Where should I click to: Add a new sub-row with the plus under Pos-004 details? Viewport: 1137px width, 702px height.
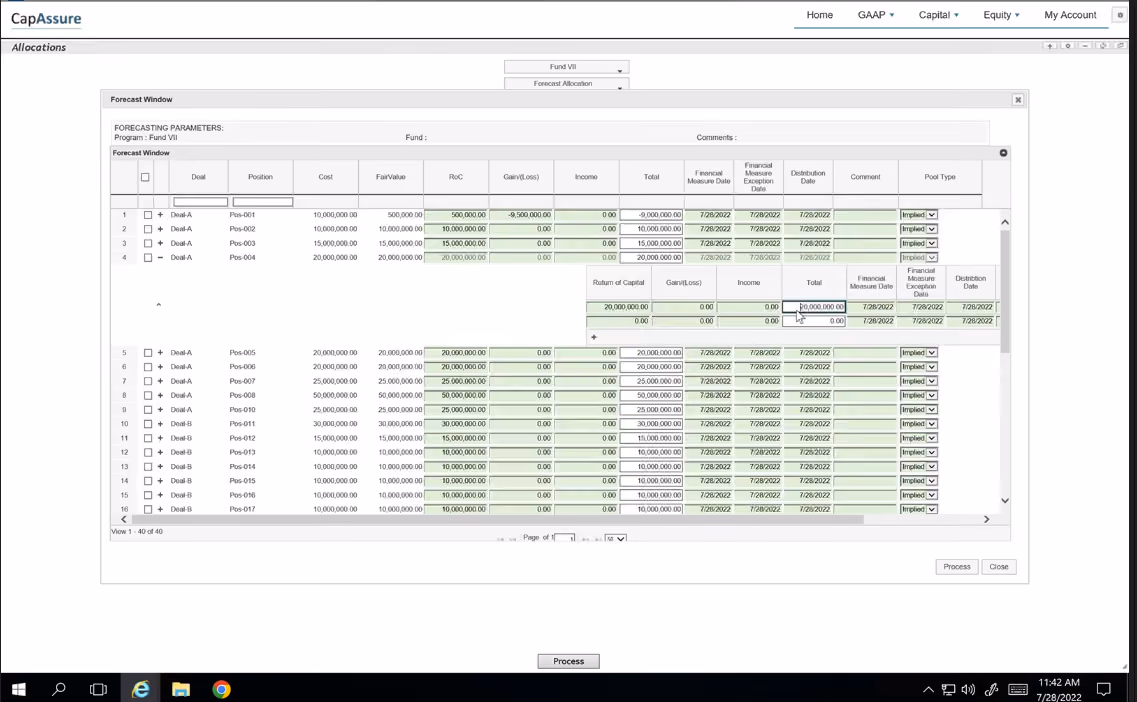pos(594,337)
